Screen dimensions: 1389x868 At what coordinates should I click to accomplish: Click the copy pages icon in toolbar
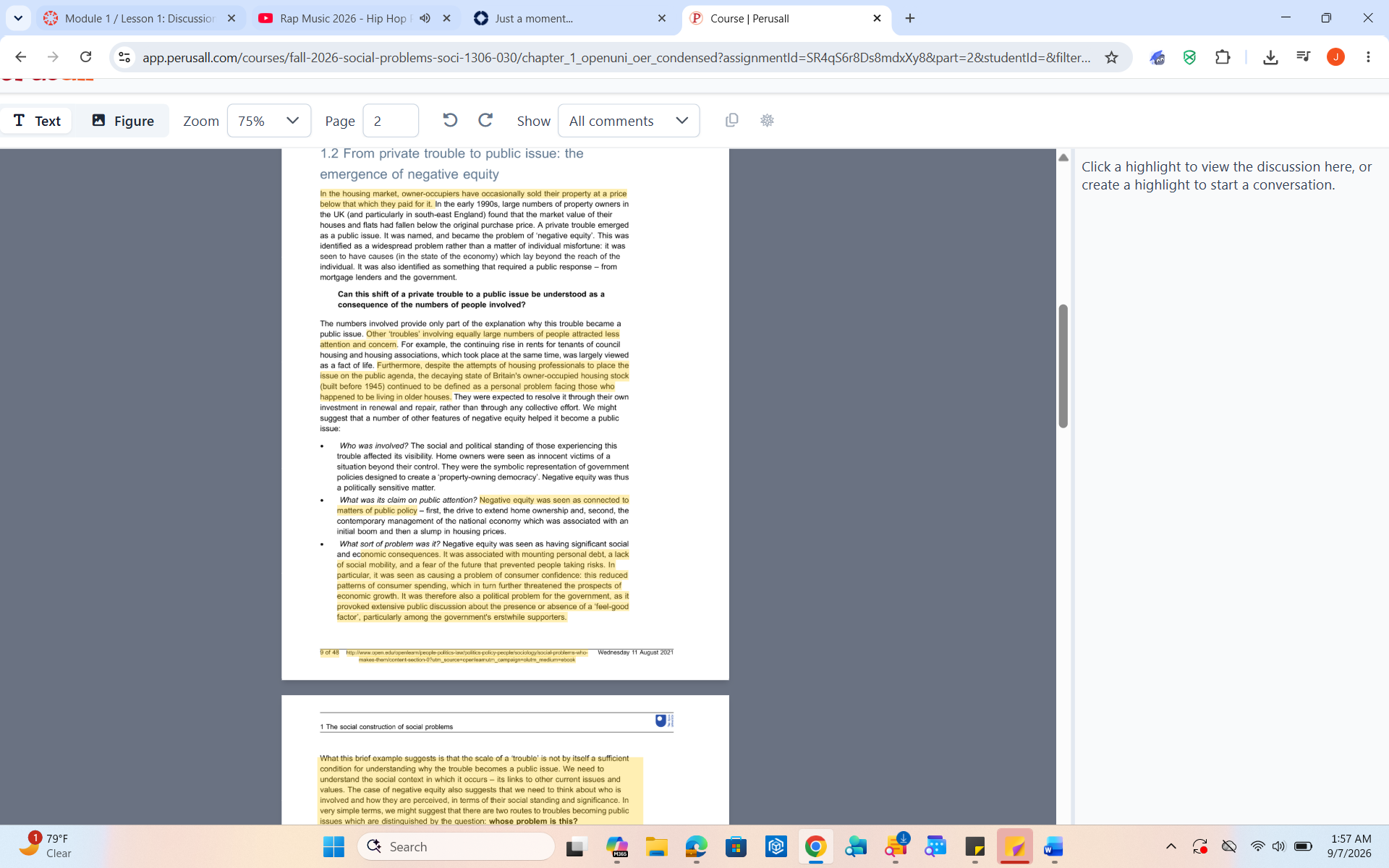[731, 120]
